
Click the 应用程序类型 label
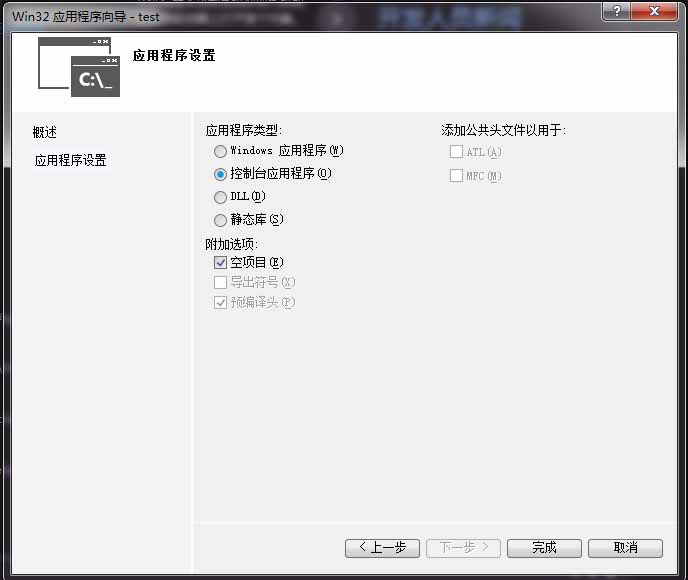pos(244,130)
